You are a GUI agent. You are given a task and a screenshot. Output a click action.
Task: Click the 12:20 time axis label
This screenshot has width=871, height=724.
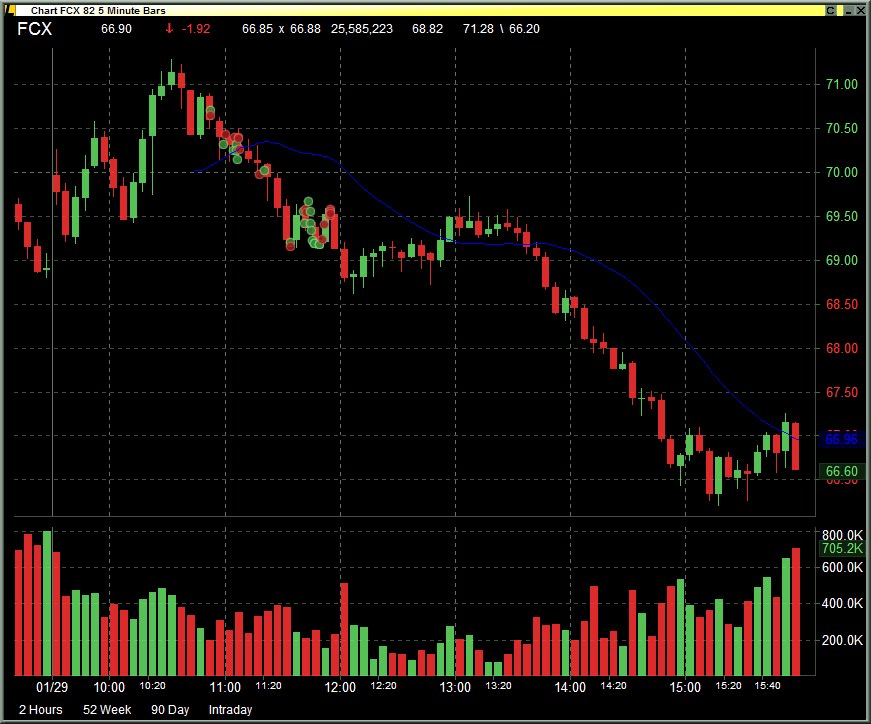click(x=383, y=686)
